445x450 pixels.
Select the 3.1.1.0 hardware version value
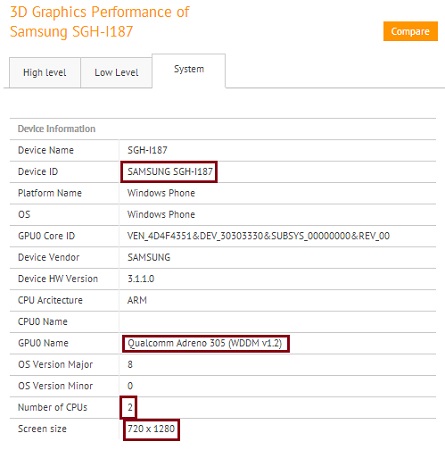141,279
